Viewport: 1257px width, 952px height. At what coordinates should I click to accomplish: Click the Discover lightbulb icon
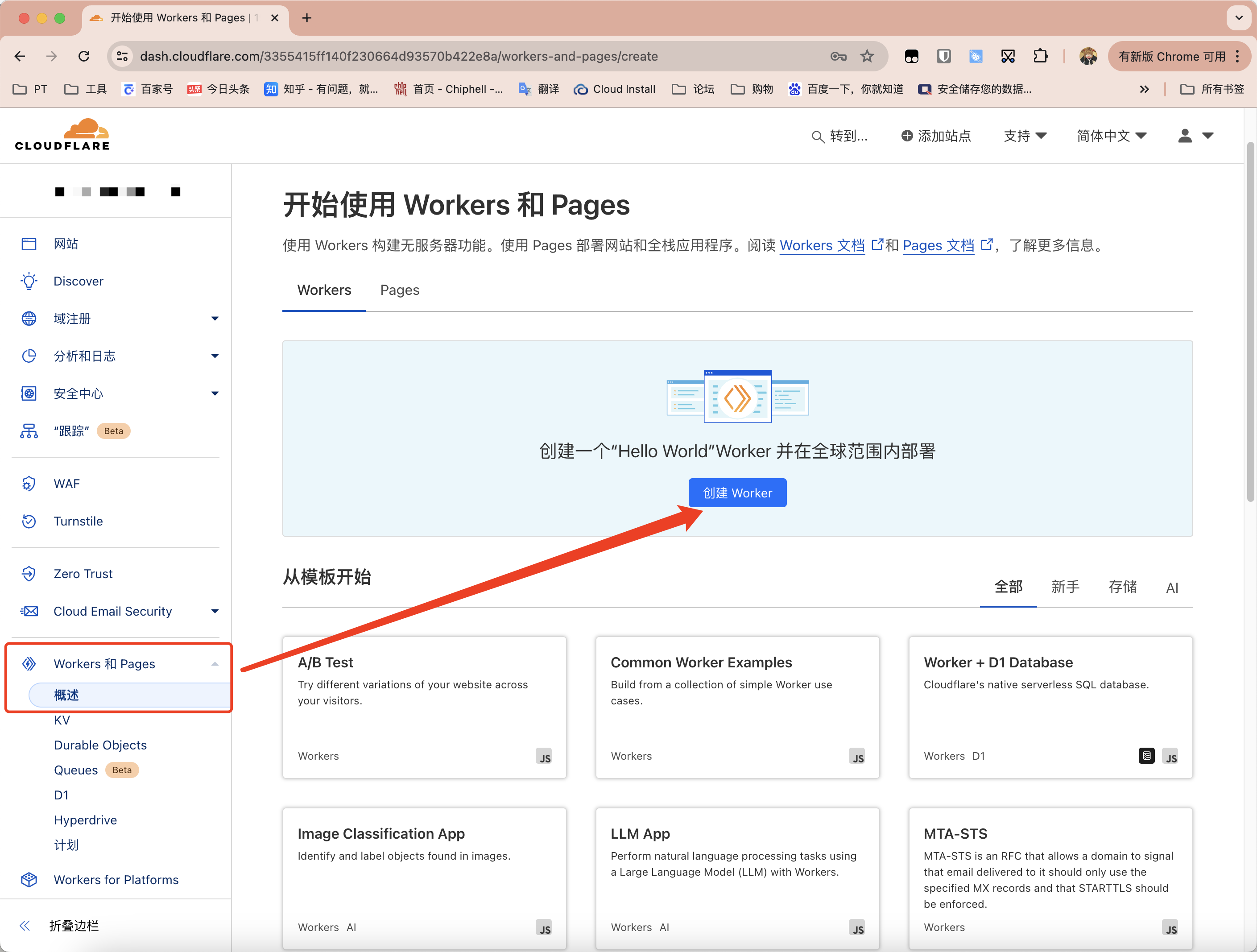[29, 281]
